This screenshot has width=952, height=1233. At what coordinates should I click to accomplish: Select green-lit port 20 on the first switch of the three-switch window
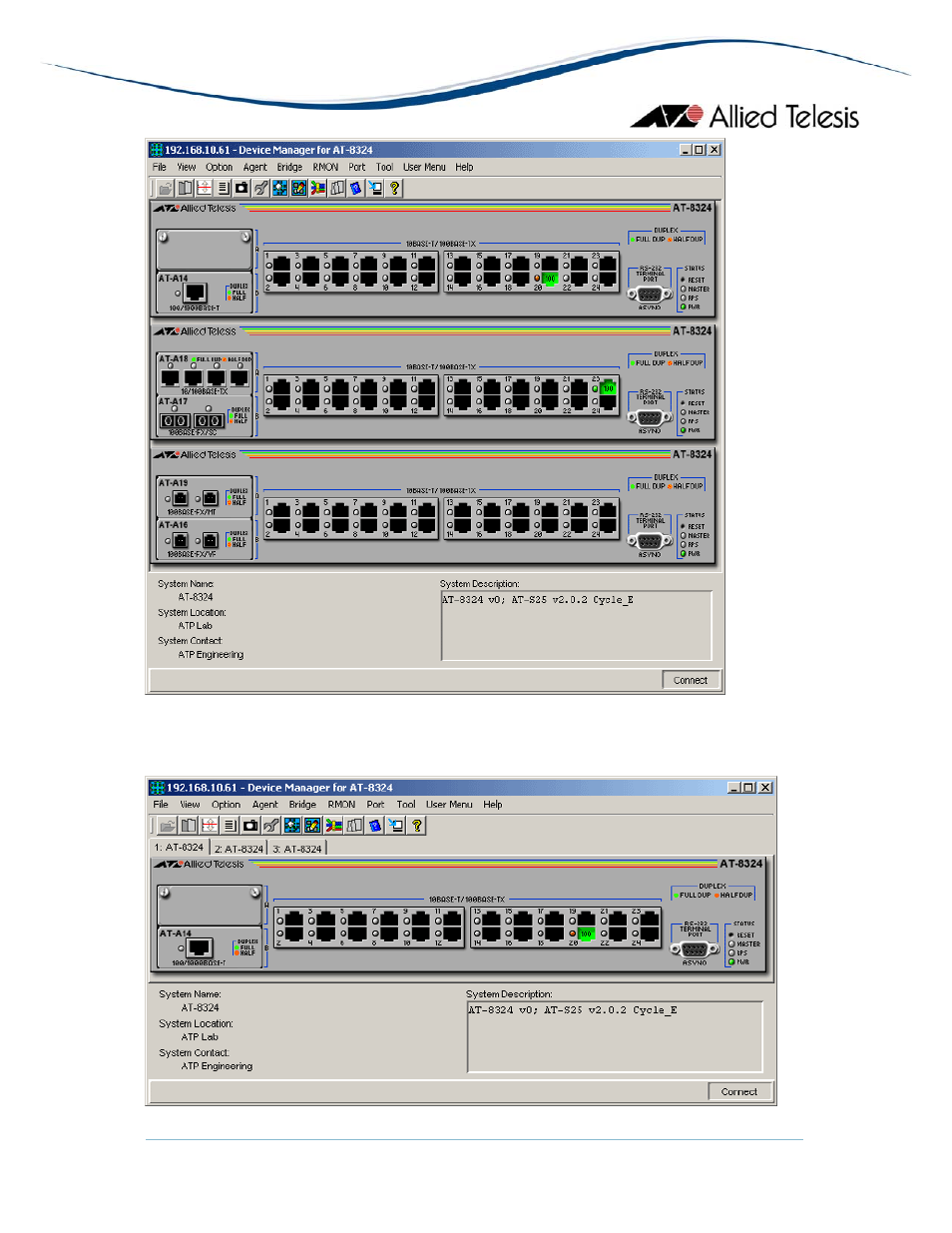click(550, 279)
